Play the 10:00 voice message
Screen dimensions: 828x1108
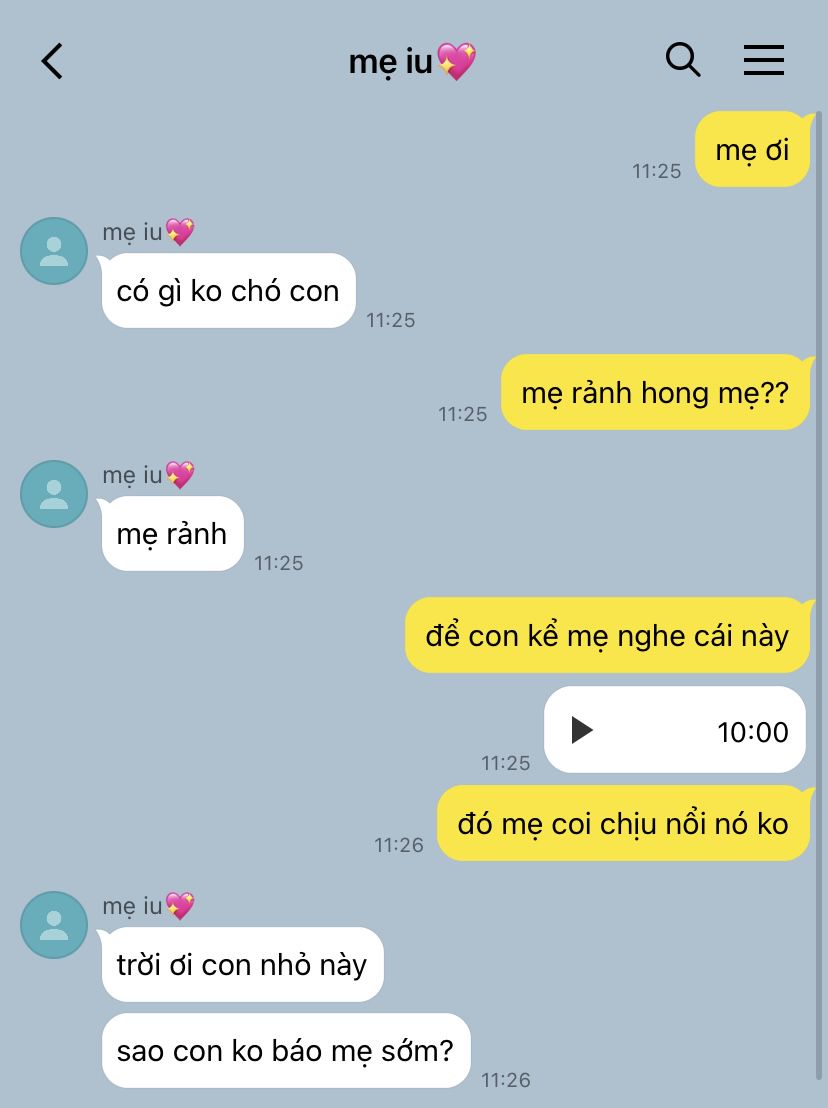coord(582,730)
